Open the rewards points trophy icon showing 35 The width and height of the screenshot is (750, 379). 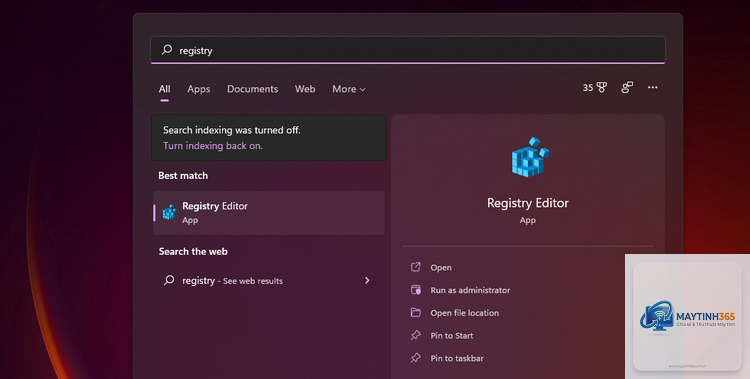595,88
